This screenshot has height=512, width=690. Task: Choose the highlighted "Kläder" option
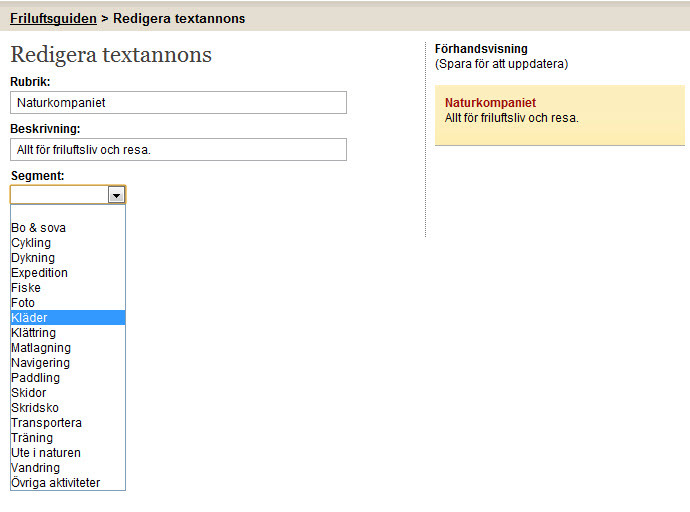(68, 318)
